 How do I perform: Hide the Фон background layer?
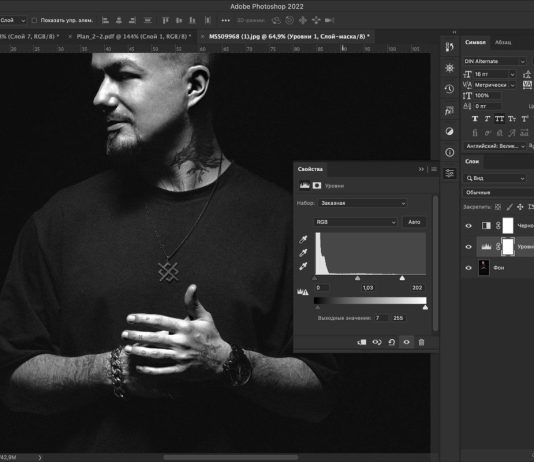pos(469,268)
